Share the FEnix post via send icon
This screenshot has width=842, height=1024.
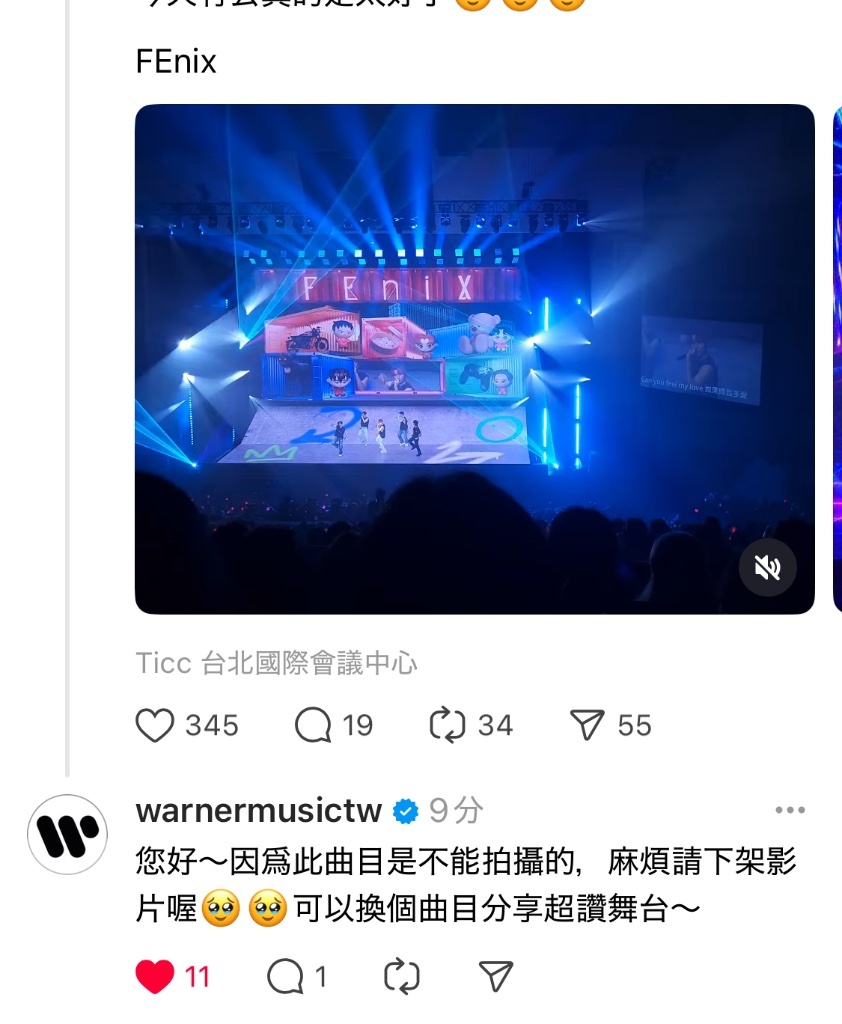pos(587,726)
